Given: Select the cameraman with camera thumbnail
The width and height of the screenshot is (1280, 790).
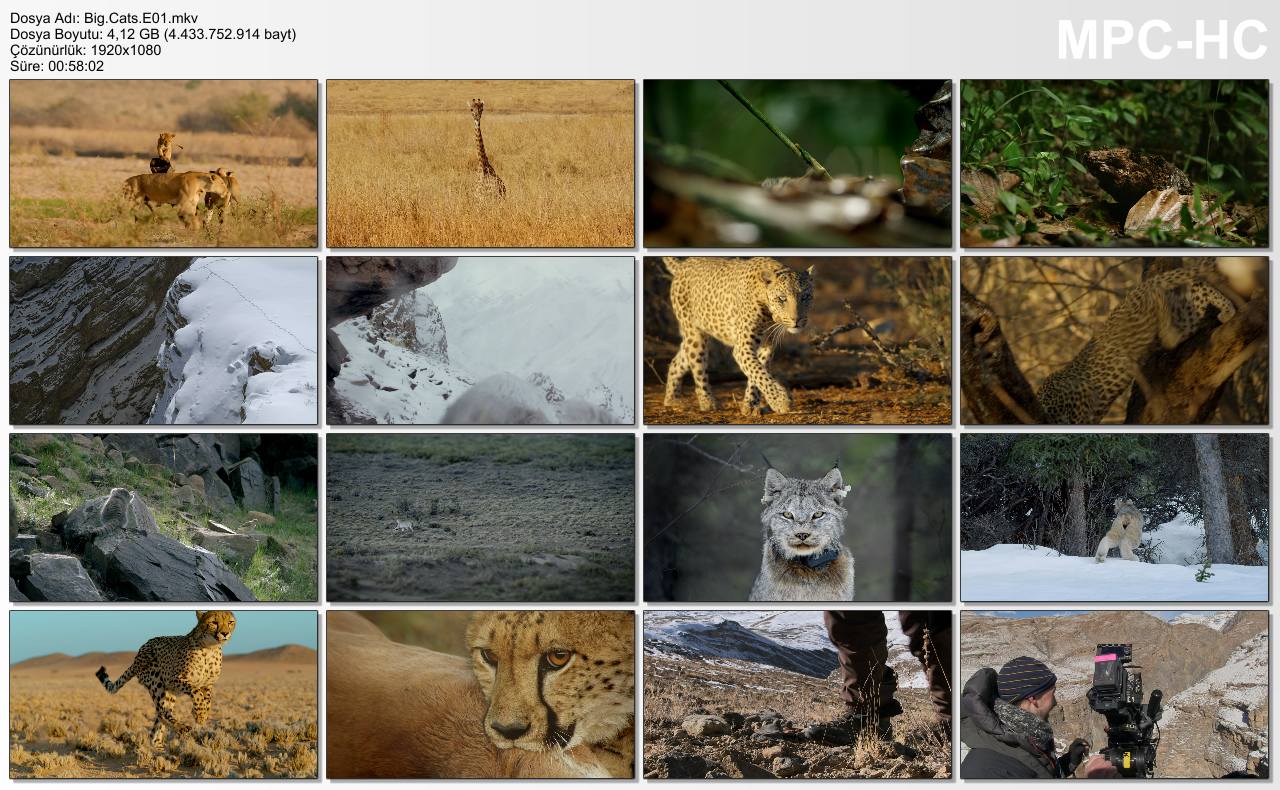Looking at the screenshot, I should coord(1115,695).
